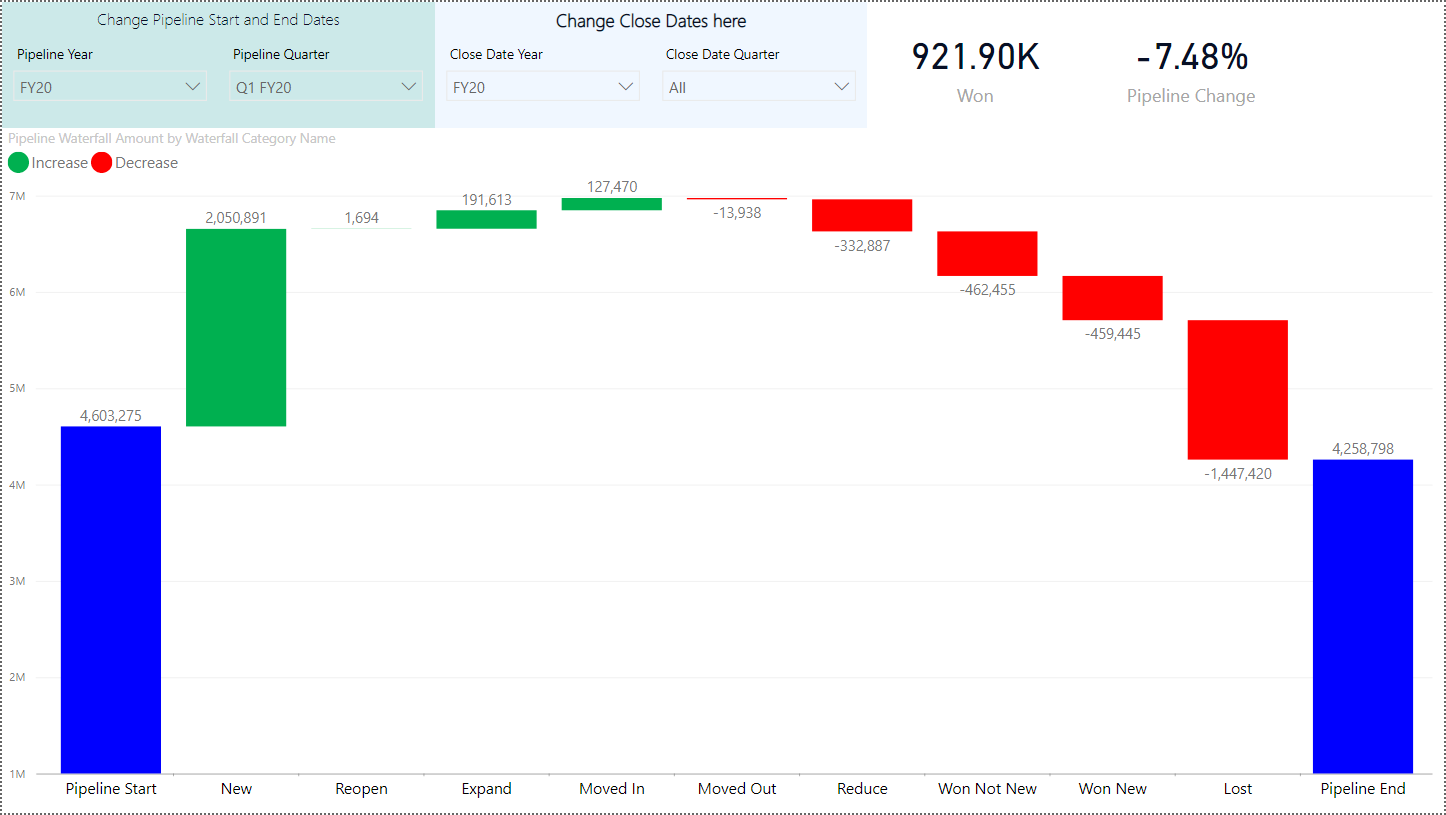Click the red Decrease legend circle
The width and height of the screenshot is (1446, 815).
[x=102, y=163]
